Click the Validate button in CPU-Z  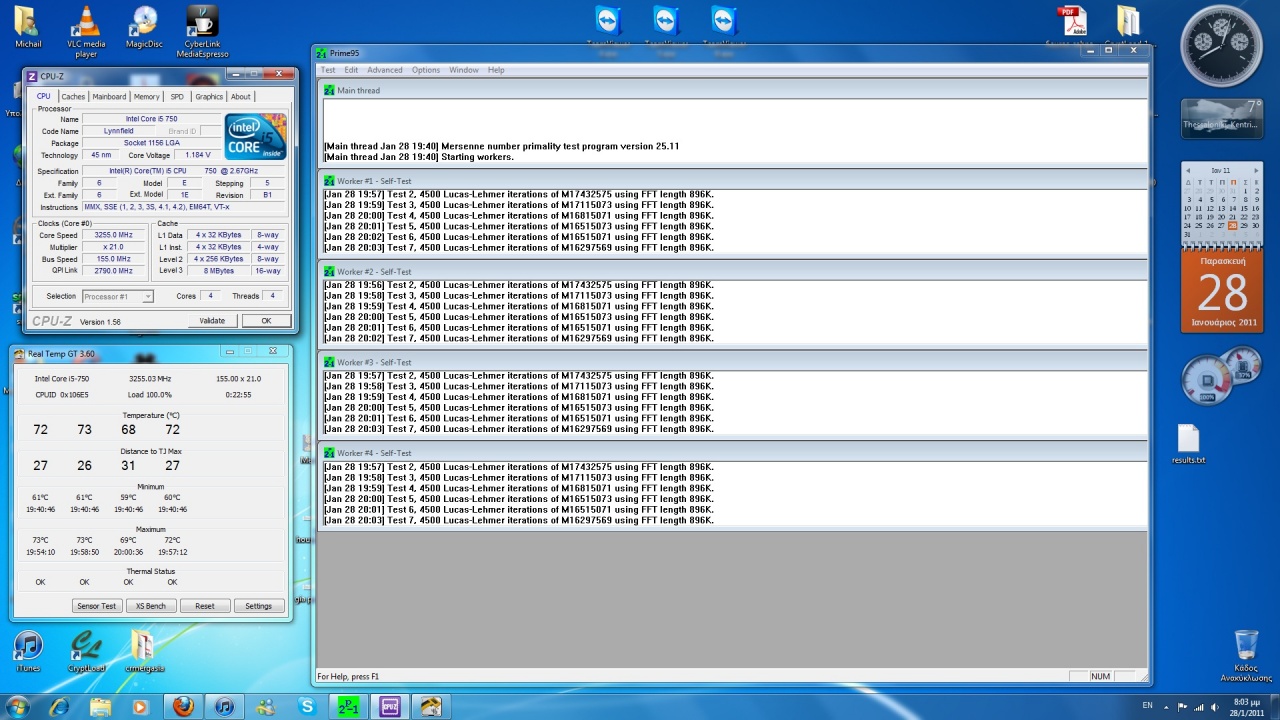tap(212, 321)
